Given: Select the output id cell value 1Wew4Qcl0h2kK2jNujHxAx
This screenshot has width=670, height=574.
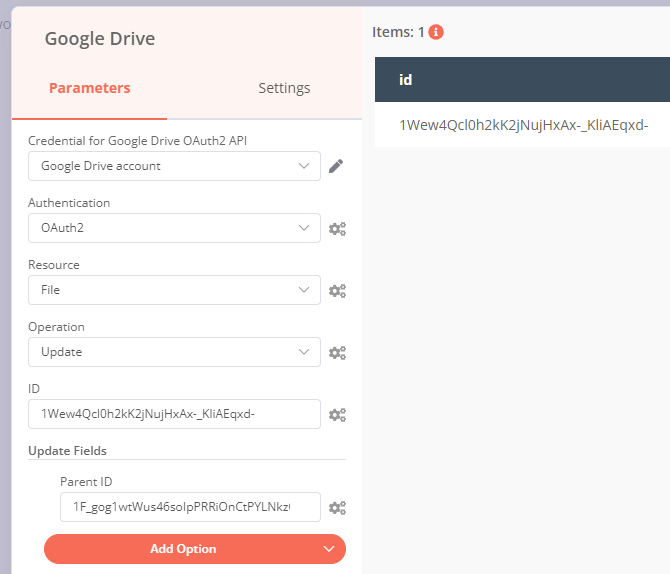Looking at the screenshot, I should [x=523, y=125].
